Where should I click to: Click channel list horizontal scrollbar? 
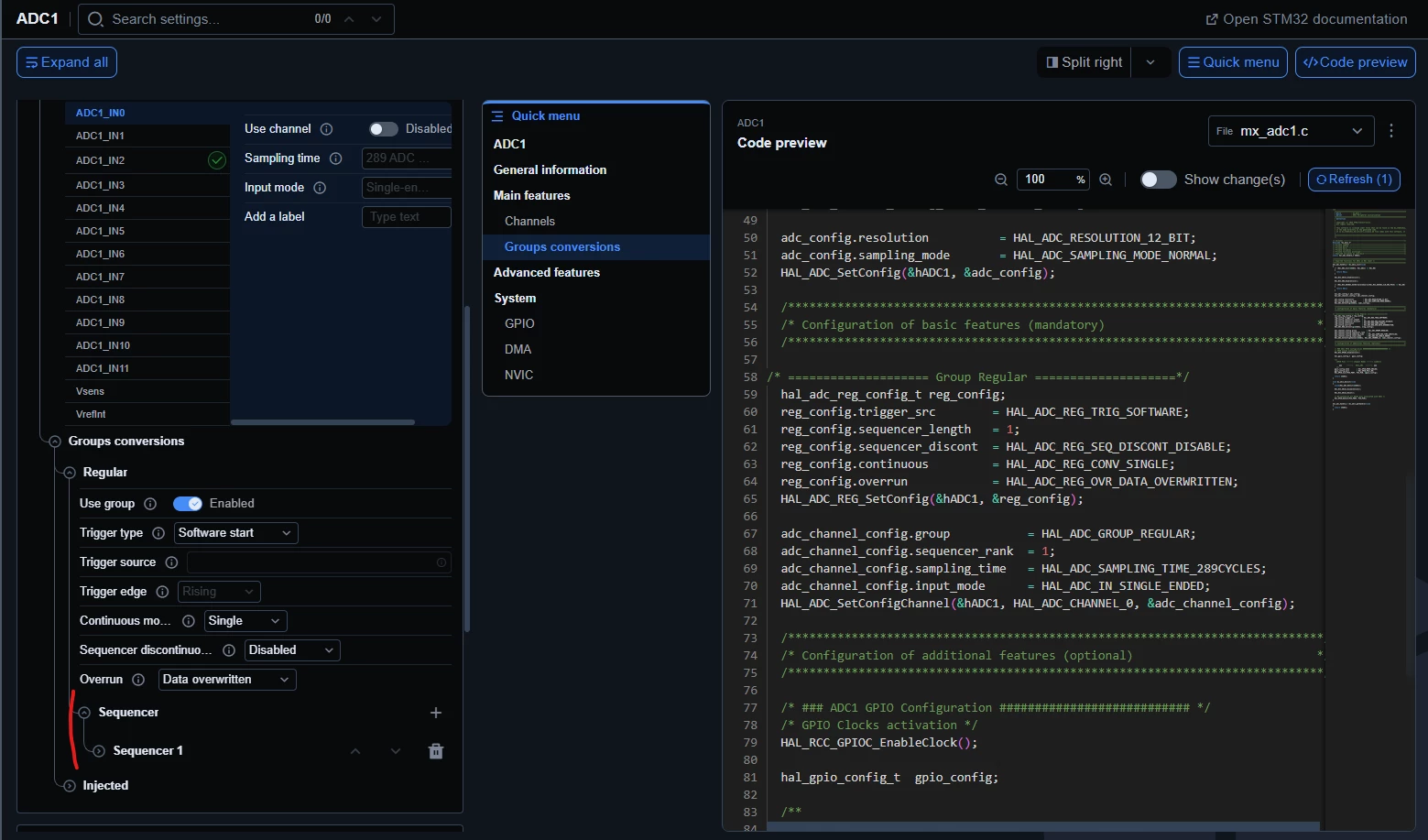(322, 422)
